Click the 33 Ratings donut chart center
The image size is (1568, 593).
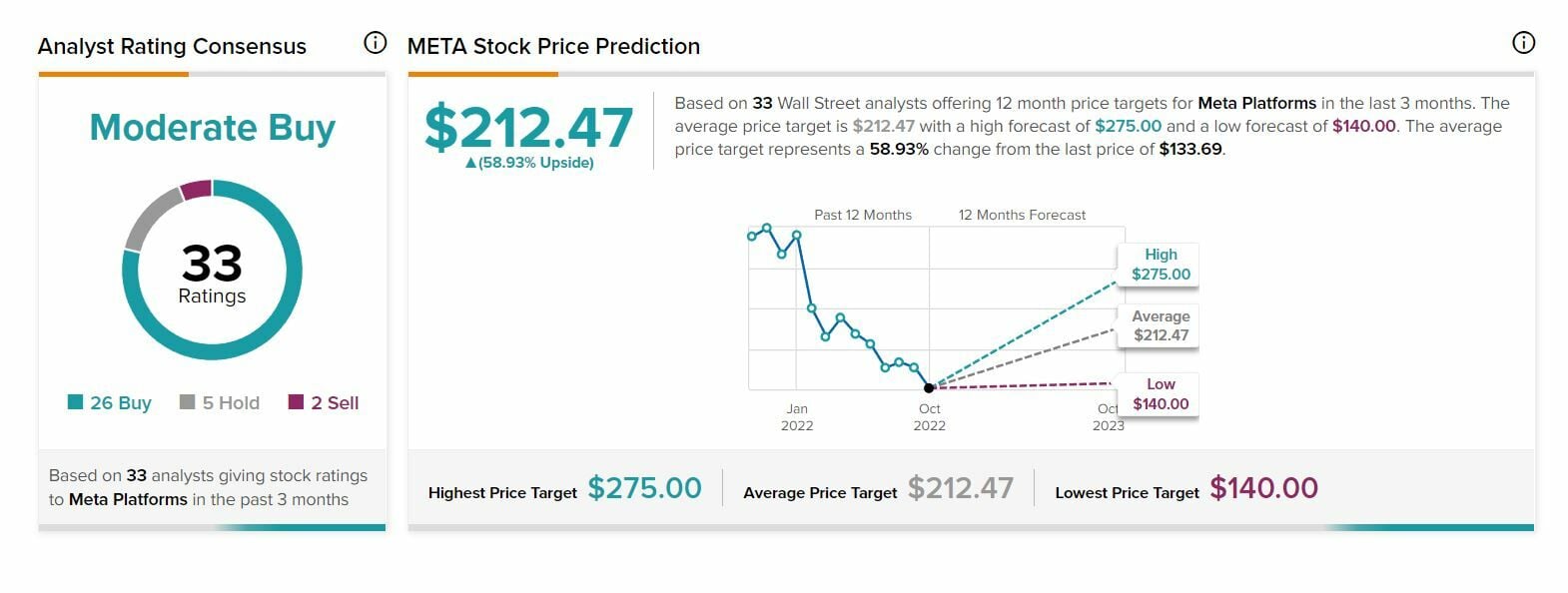[212, 272]
